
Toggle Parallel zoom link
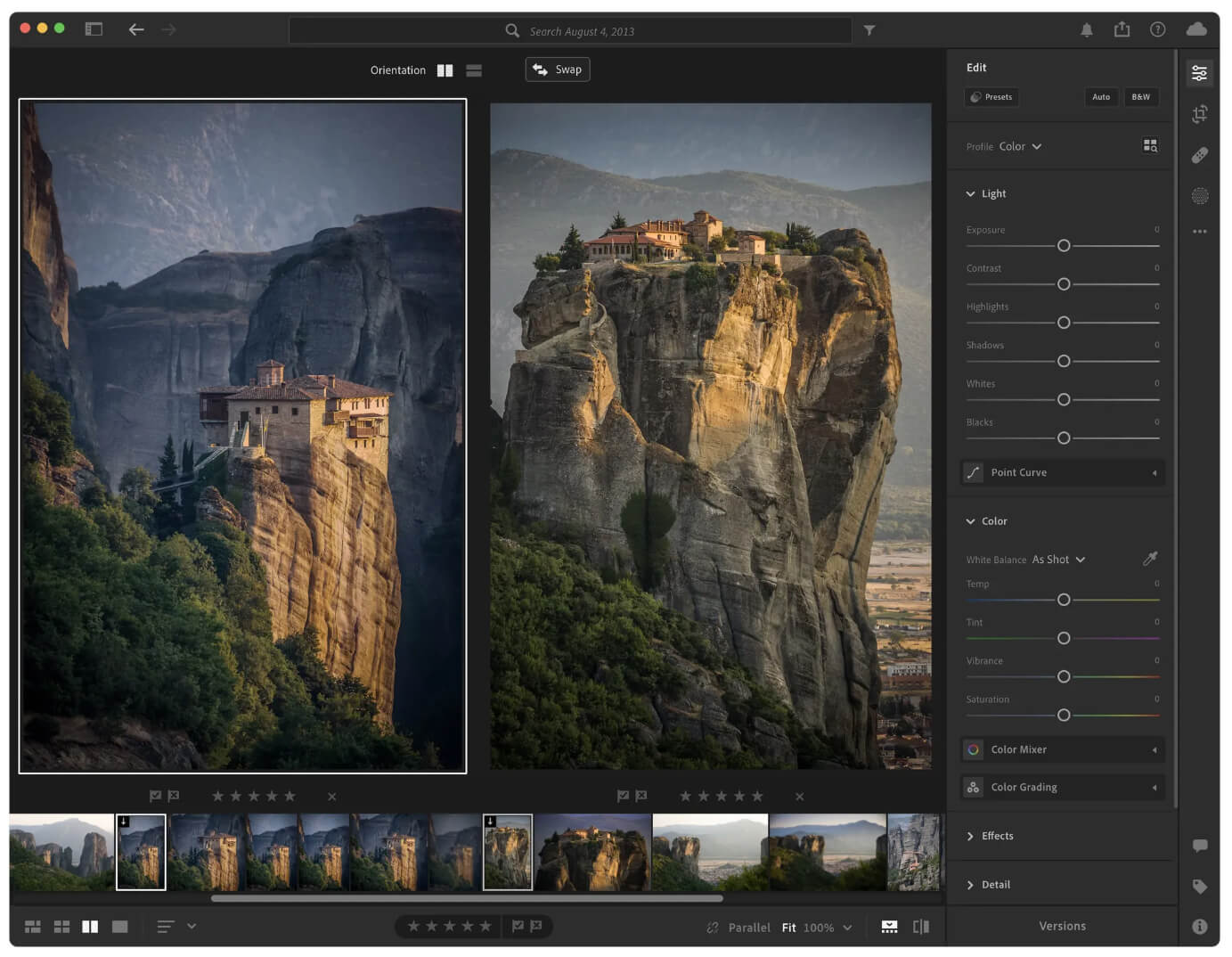(x=738, y=928)
